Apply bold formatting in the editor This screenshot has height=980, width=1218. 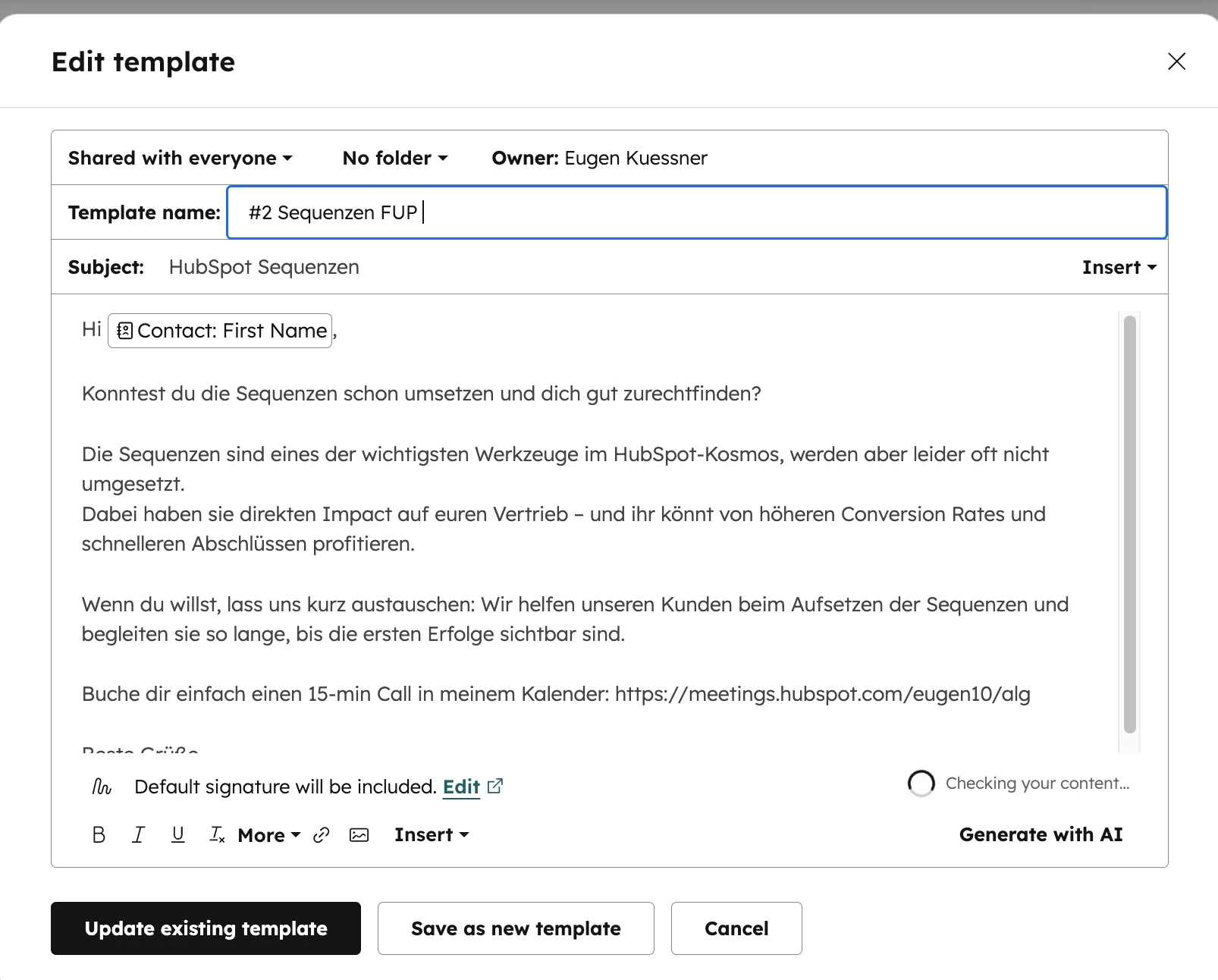[99, 834]
